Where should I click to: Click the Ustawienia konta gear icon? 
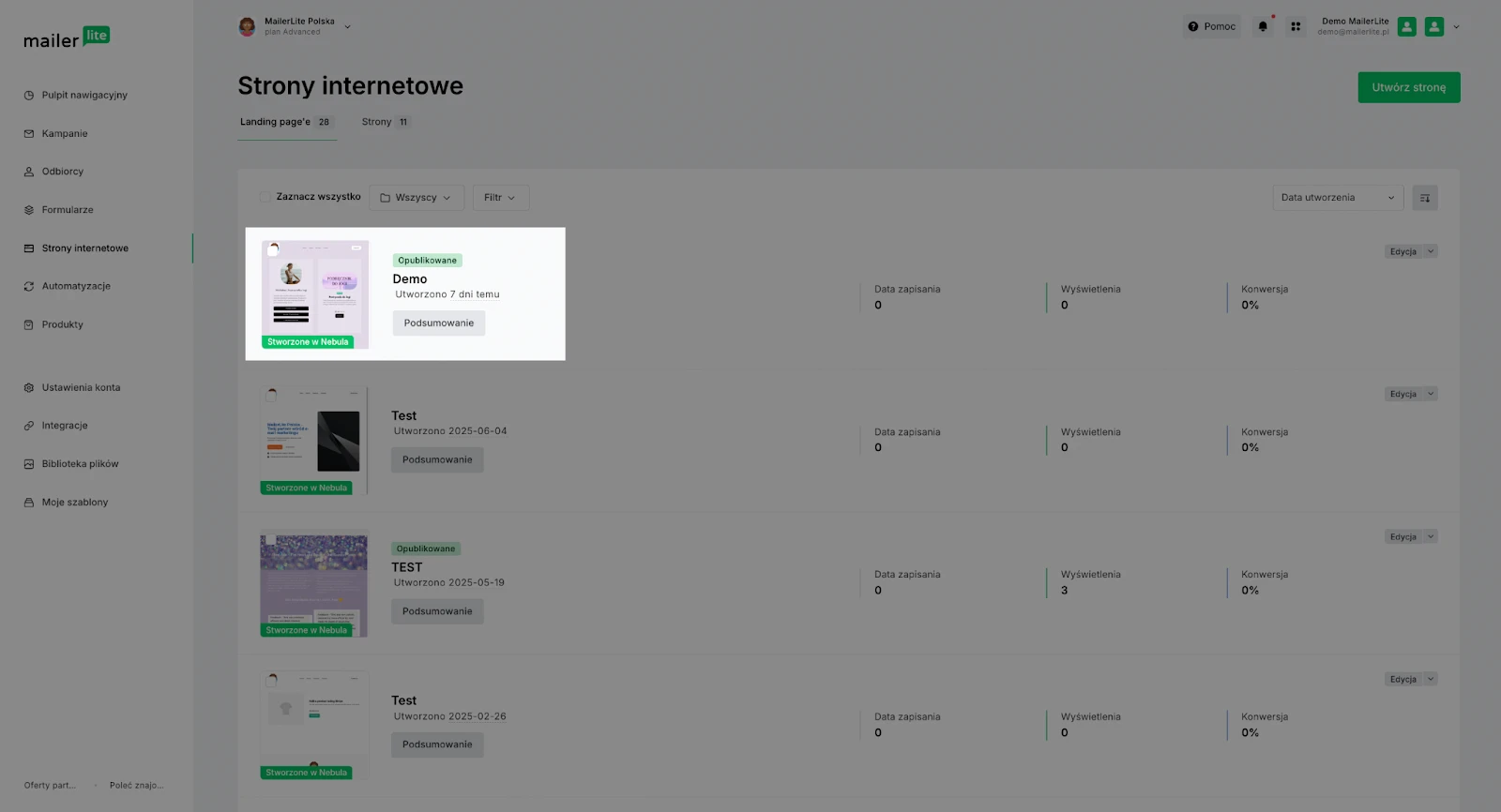(29, 387)
